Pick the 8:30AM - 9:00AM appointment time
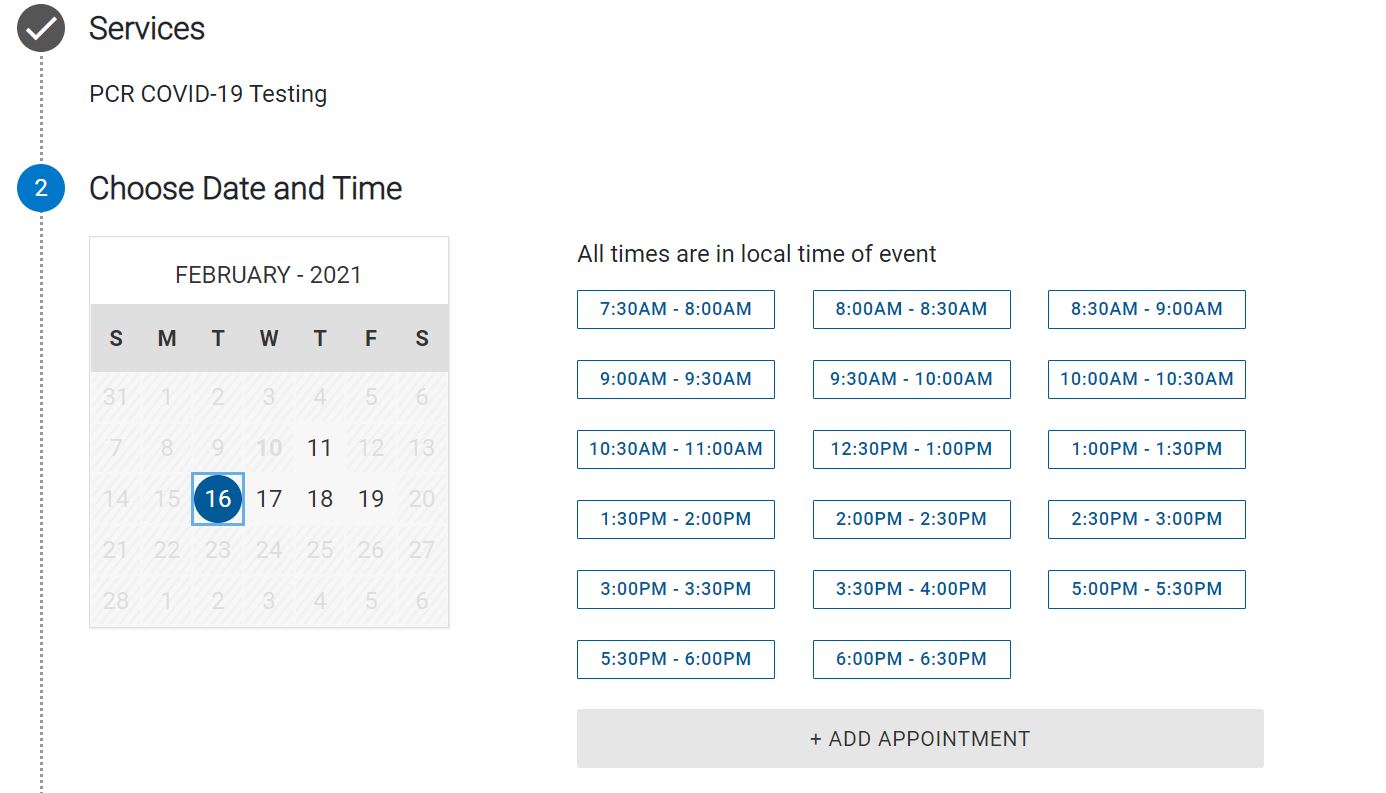 tap(1147, 309)
